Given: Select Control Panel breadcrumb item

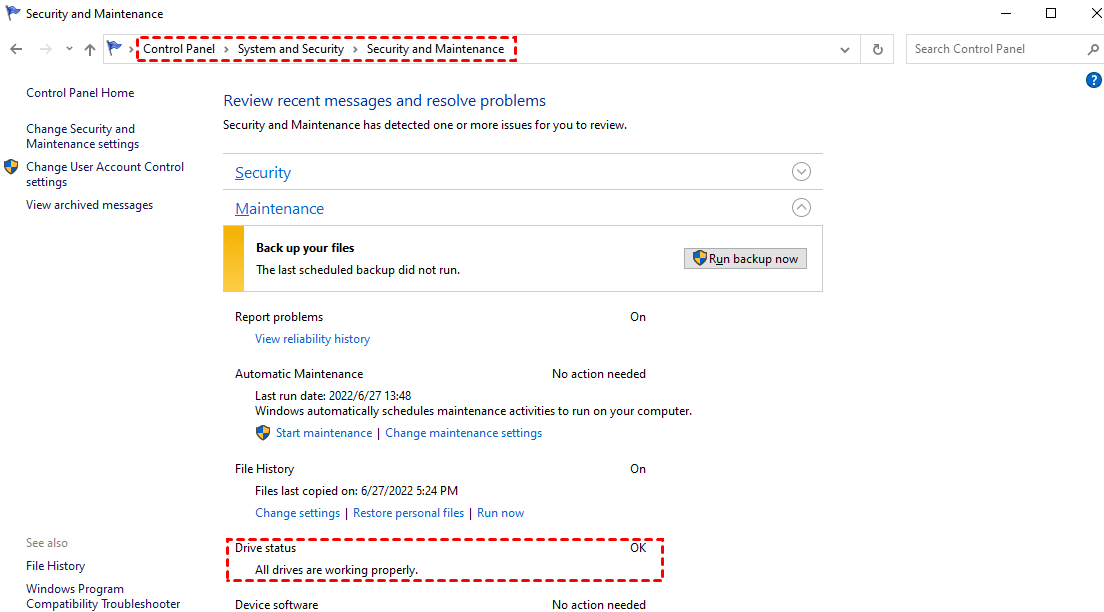Looking at the screenshot, I should pos(179,49).
